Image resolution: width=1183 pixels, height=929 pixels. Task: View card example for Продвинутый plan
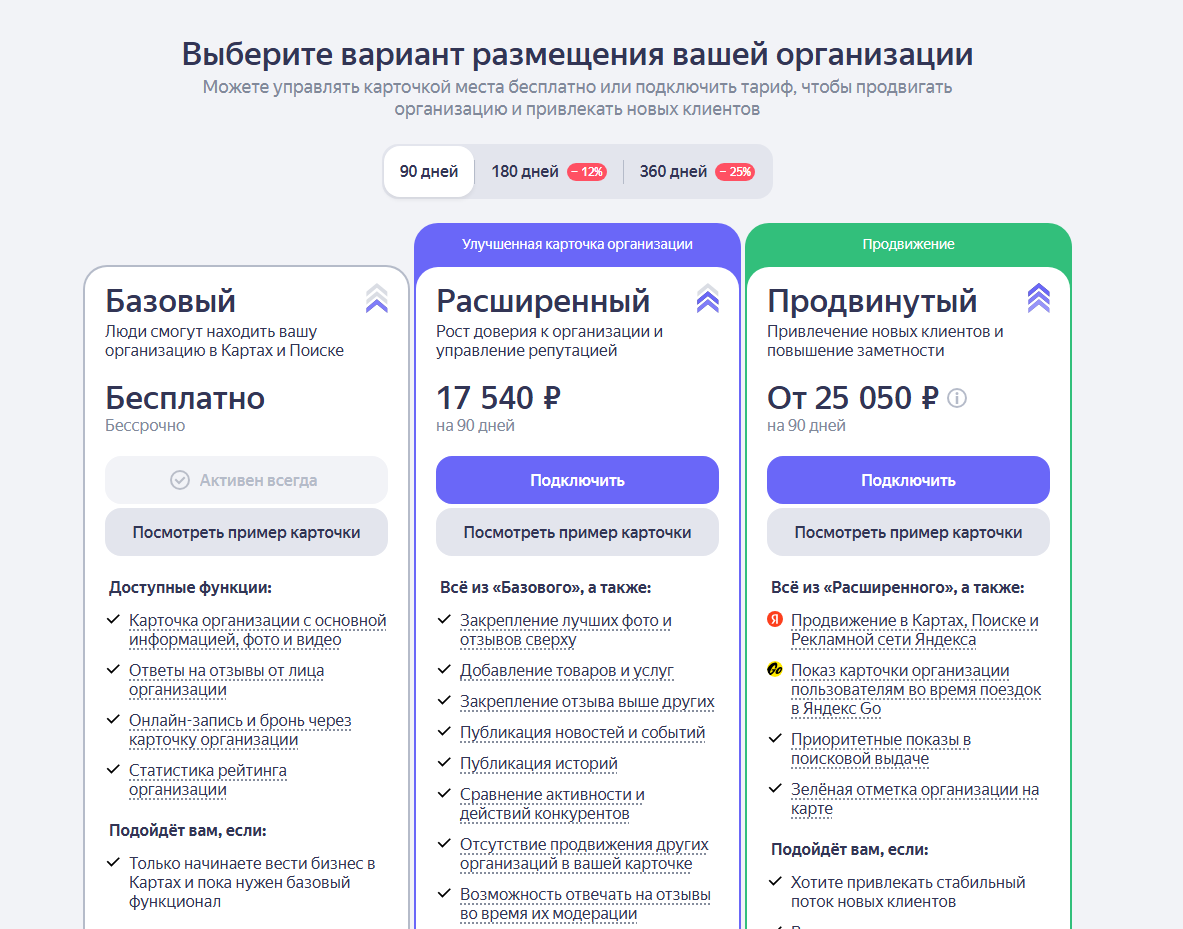(x=908, y=532)
